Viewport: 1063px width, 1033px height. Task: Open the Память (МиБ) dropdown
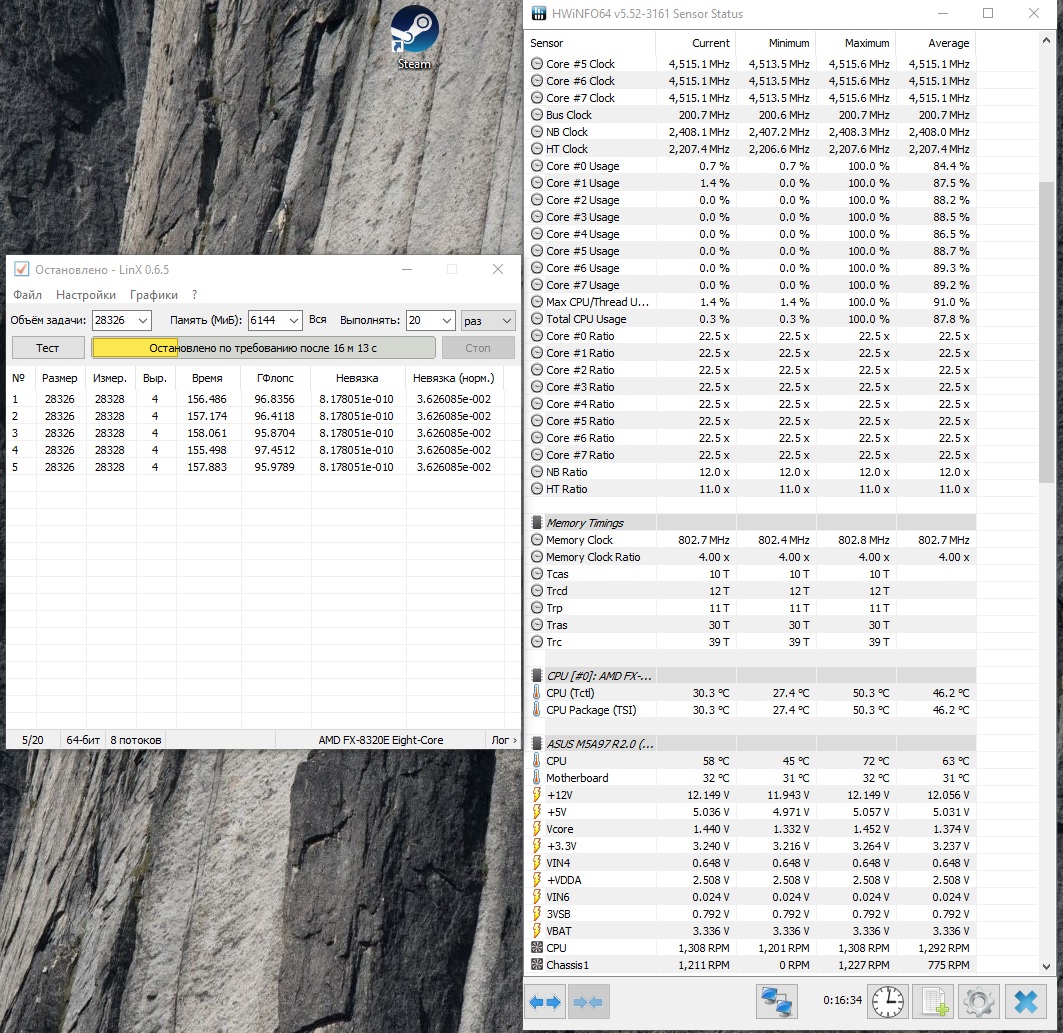(293, 320)
